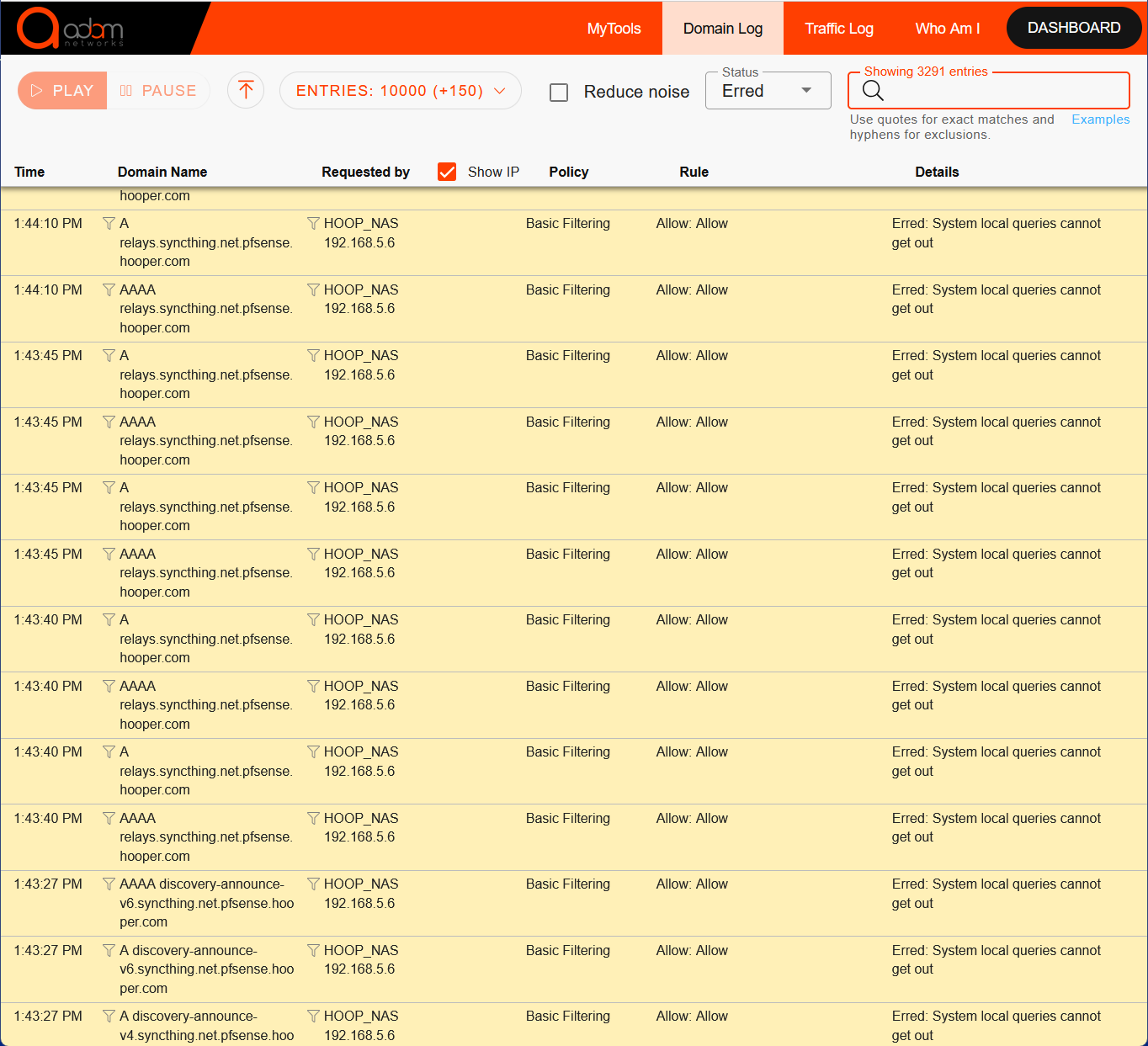Open the Status Erred dropdown
Screen dimensions: 1148x1046
coord(768,91)
